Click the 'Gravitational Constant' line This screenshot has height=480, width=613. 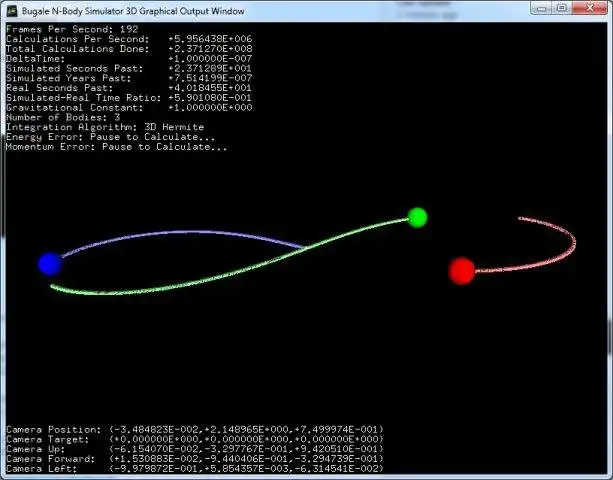(129, 107)
